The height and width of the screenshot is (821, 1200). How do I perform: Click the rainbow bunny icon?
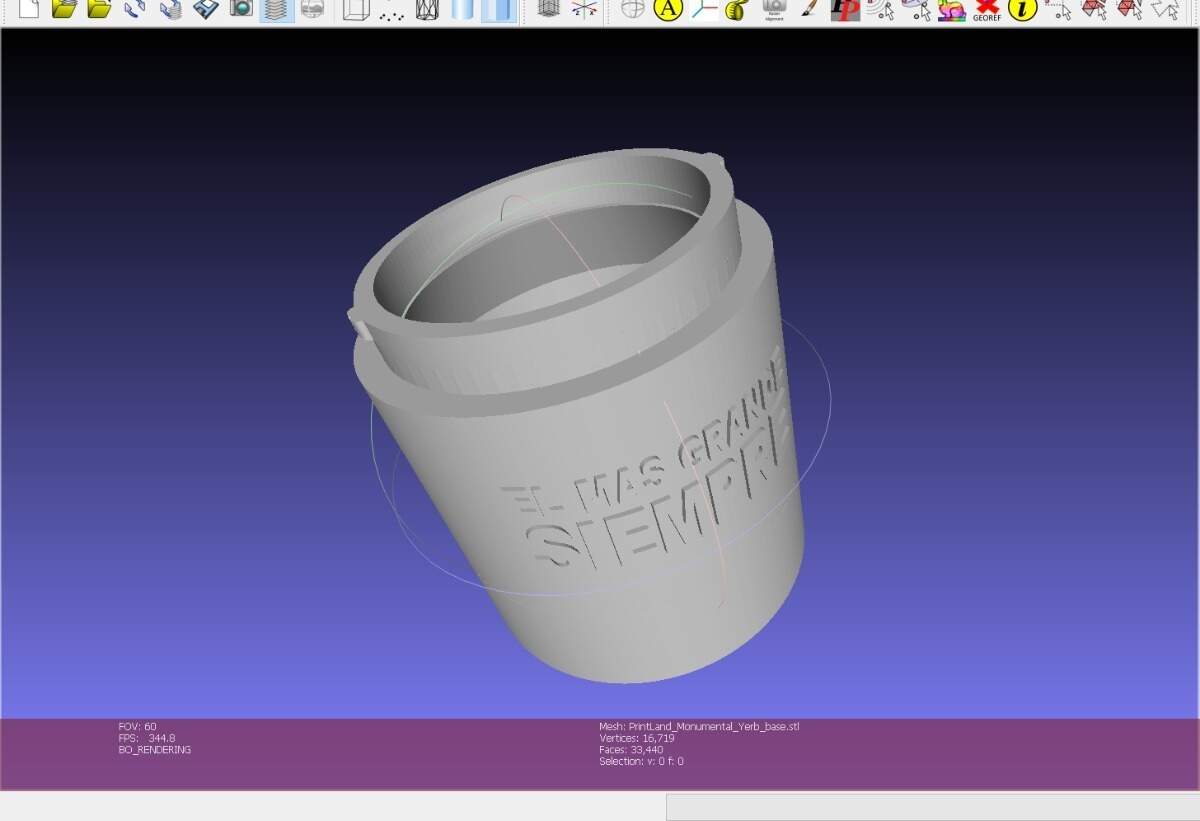951,10
